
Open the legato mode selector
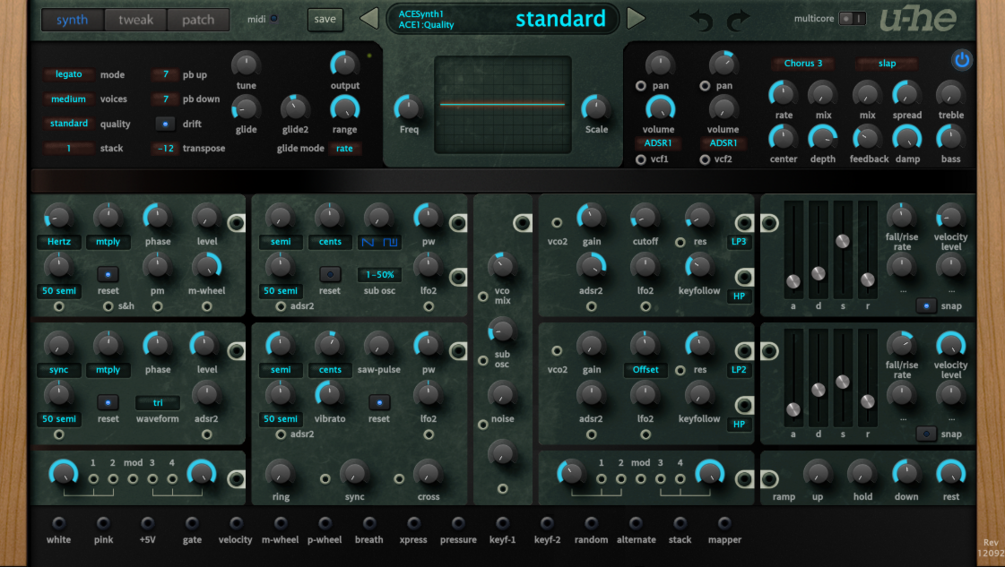(x=69, y=74)
